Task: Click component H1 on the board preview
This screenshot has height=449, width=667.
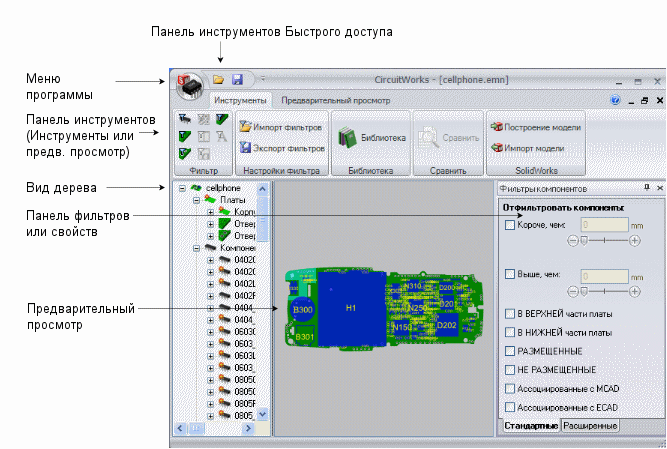Action: pyautogui.click(x=351, y=308)
